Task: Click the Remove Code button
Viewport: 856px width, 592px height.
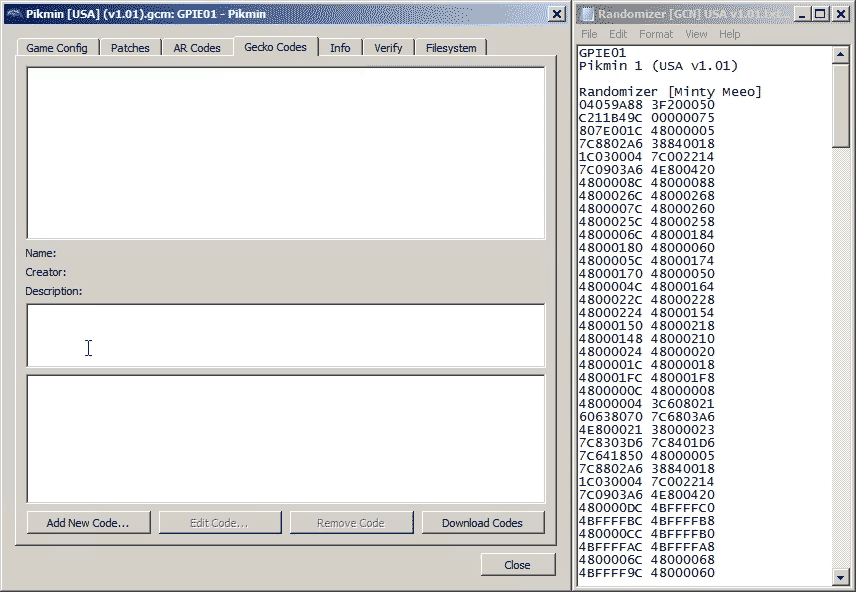Action: point(351,523)
